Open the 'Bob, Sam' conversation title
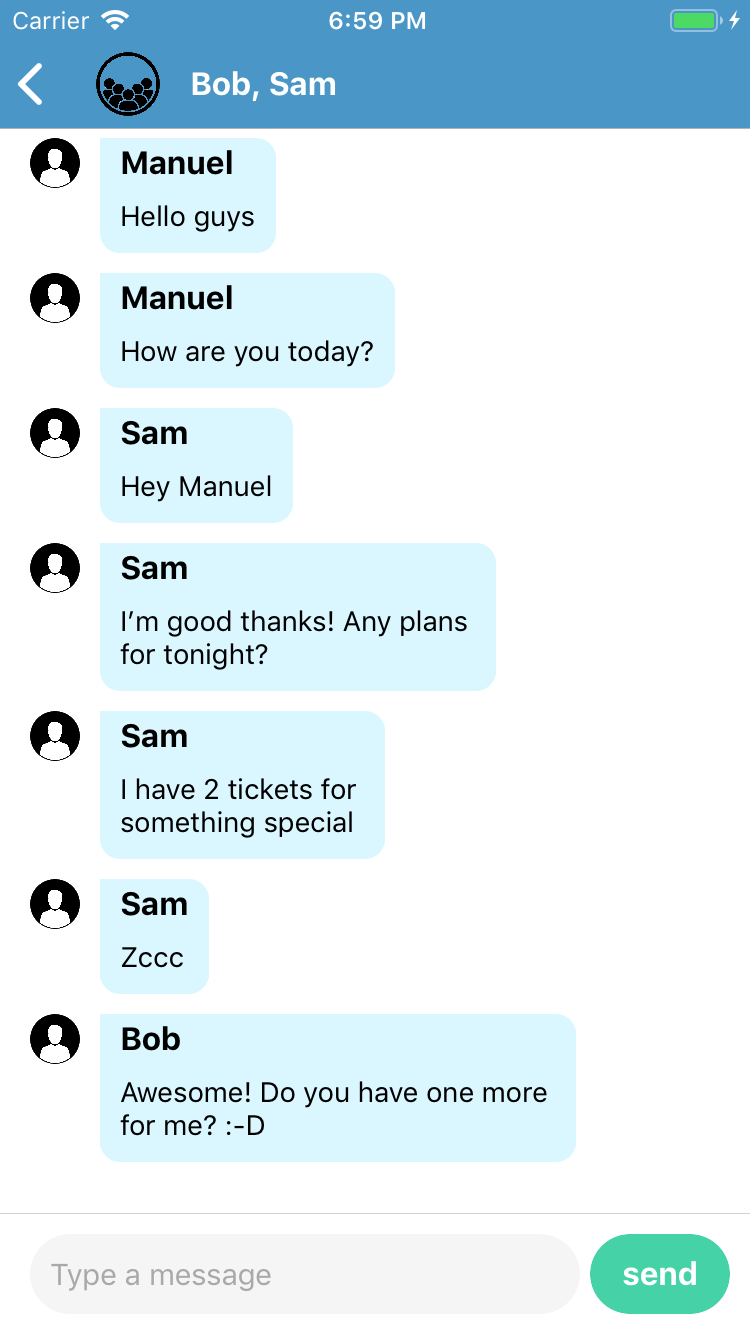The width and height of the screenshot is (750, 1334). (263, 84)
